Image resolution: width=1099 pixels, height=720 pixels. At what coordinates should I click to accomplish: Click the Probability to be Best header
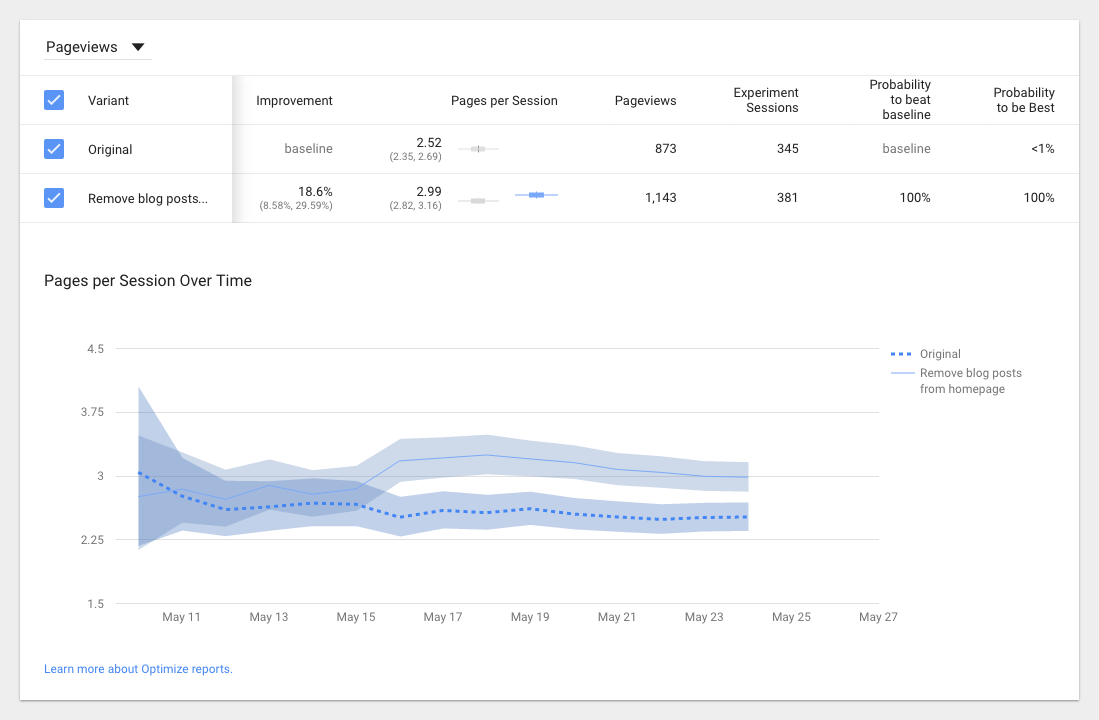click(x=1023, y=100)
